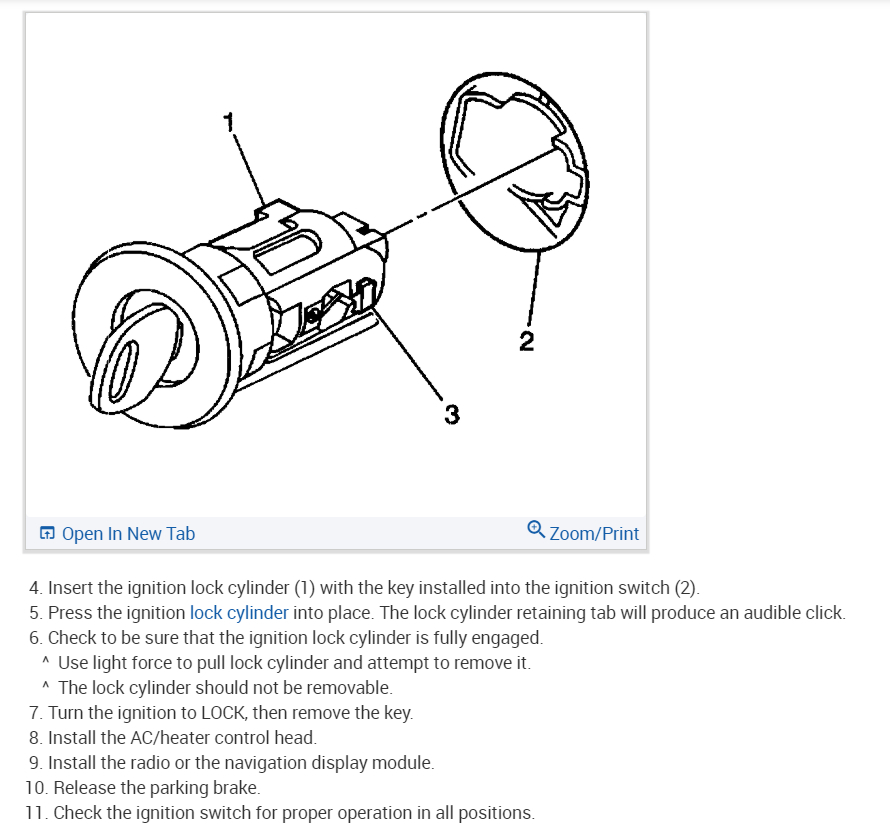Click step 4 instruction text
This screenshot has height=831, width=890.
364,587
